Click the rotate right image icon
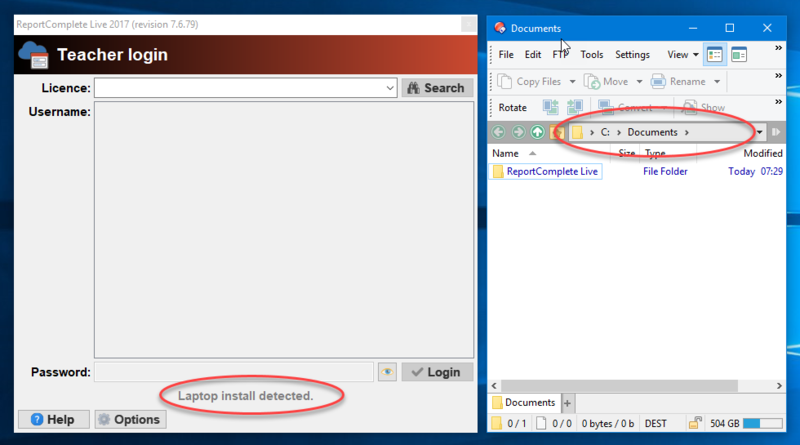Image resolution: width=800 pixels, height=445 pixels. (575, 107)
